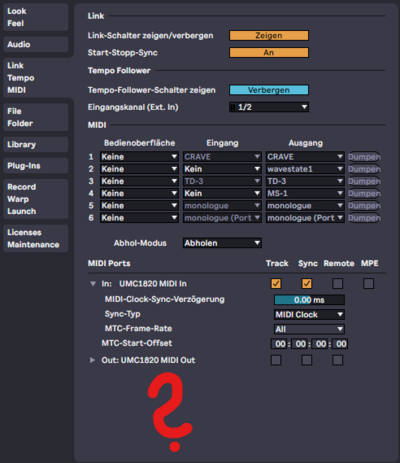The width and height of the screenshot is (400, 463).
Task: Enable MPE for UMC1820 MIDI In
Action: [x=368, y=284]
